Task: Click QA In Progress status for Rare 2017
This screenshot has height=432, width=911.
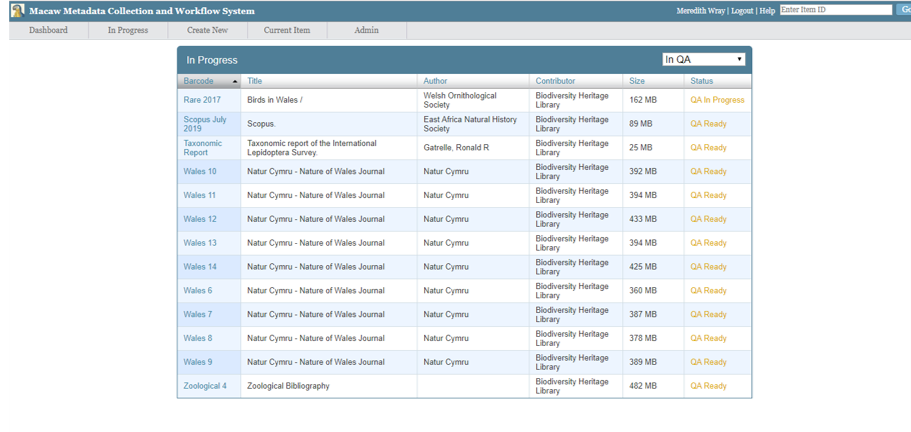Action: pos(717,100)
